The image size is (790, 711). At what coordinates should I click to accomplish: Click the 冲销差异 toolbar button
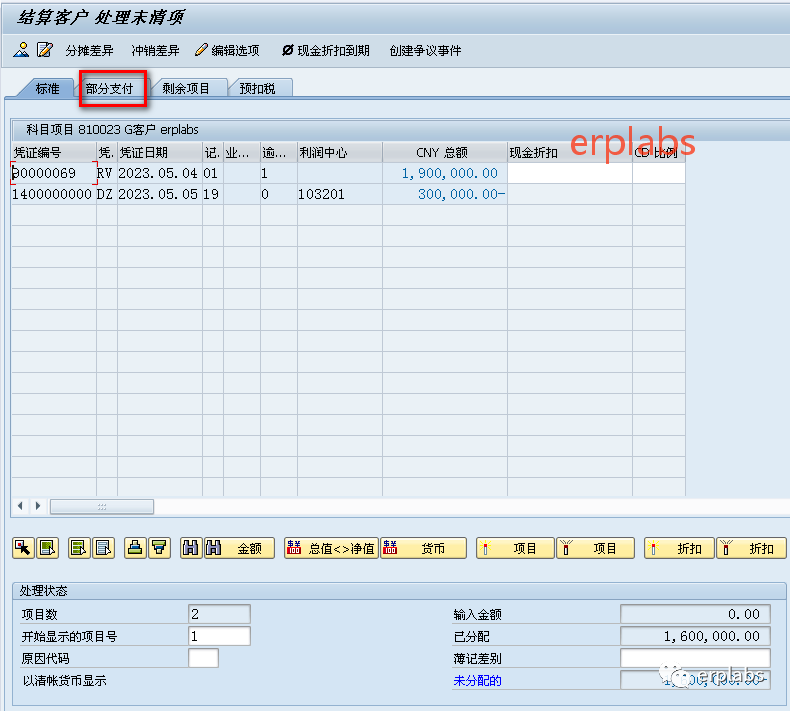pyautogui.click(x=155, y=50)
